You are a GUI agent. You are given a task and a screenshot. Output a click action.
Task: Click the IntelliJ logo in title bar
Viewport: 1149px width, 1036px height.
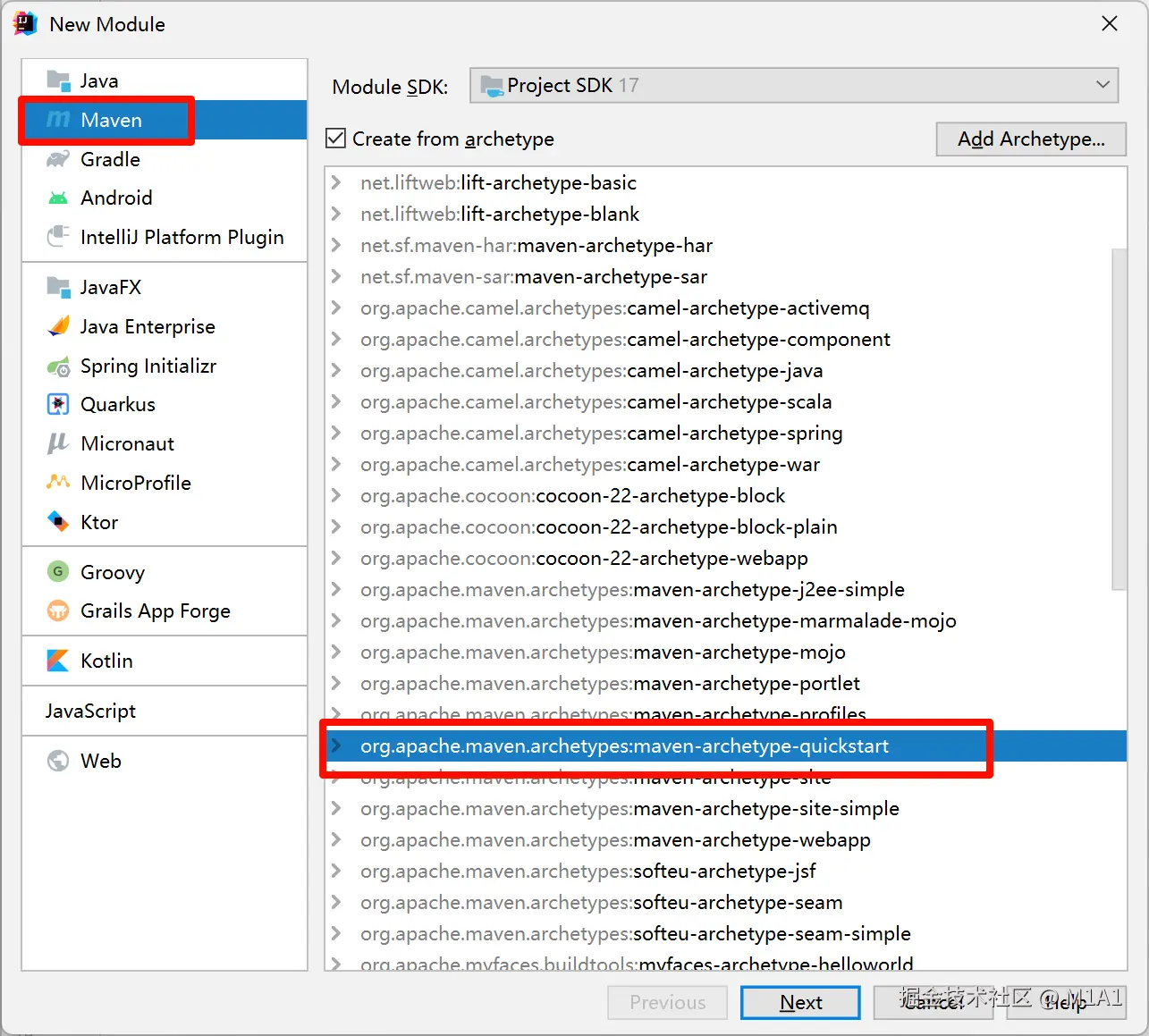[26, 24]
